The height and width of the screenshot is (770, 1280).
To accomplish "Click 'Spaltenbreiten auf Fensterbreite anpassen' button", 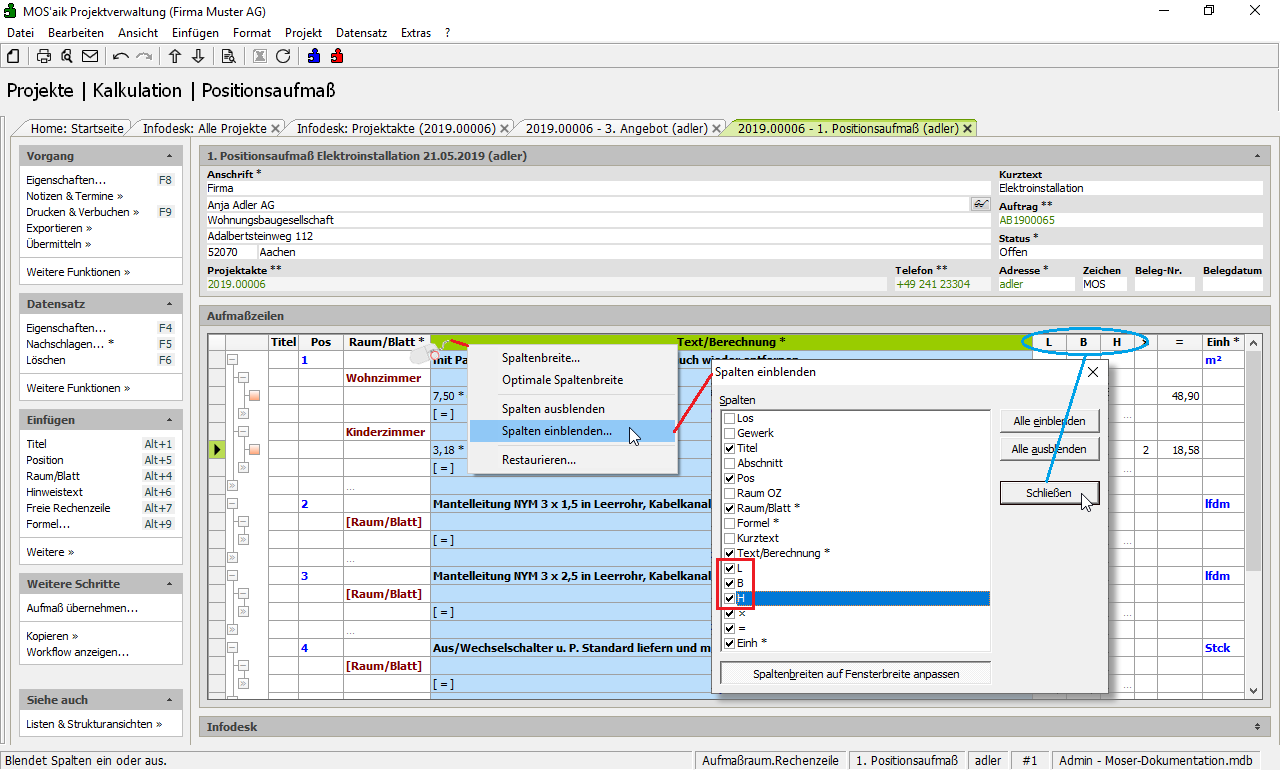I will tap(854, 674).
